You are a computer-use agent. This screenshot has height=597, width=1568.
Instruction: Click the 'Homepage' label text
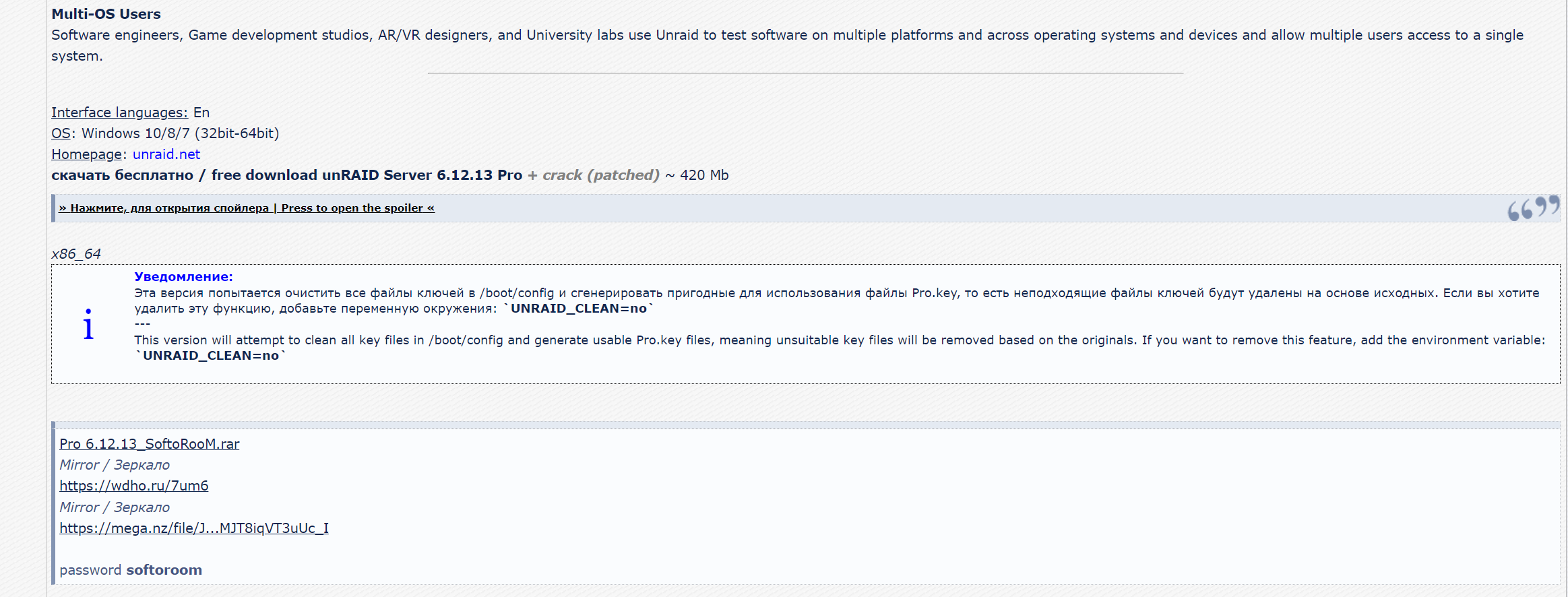point(86,154)
